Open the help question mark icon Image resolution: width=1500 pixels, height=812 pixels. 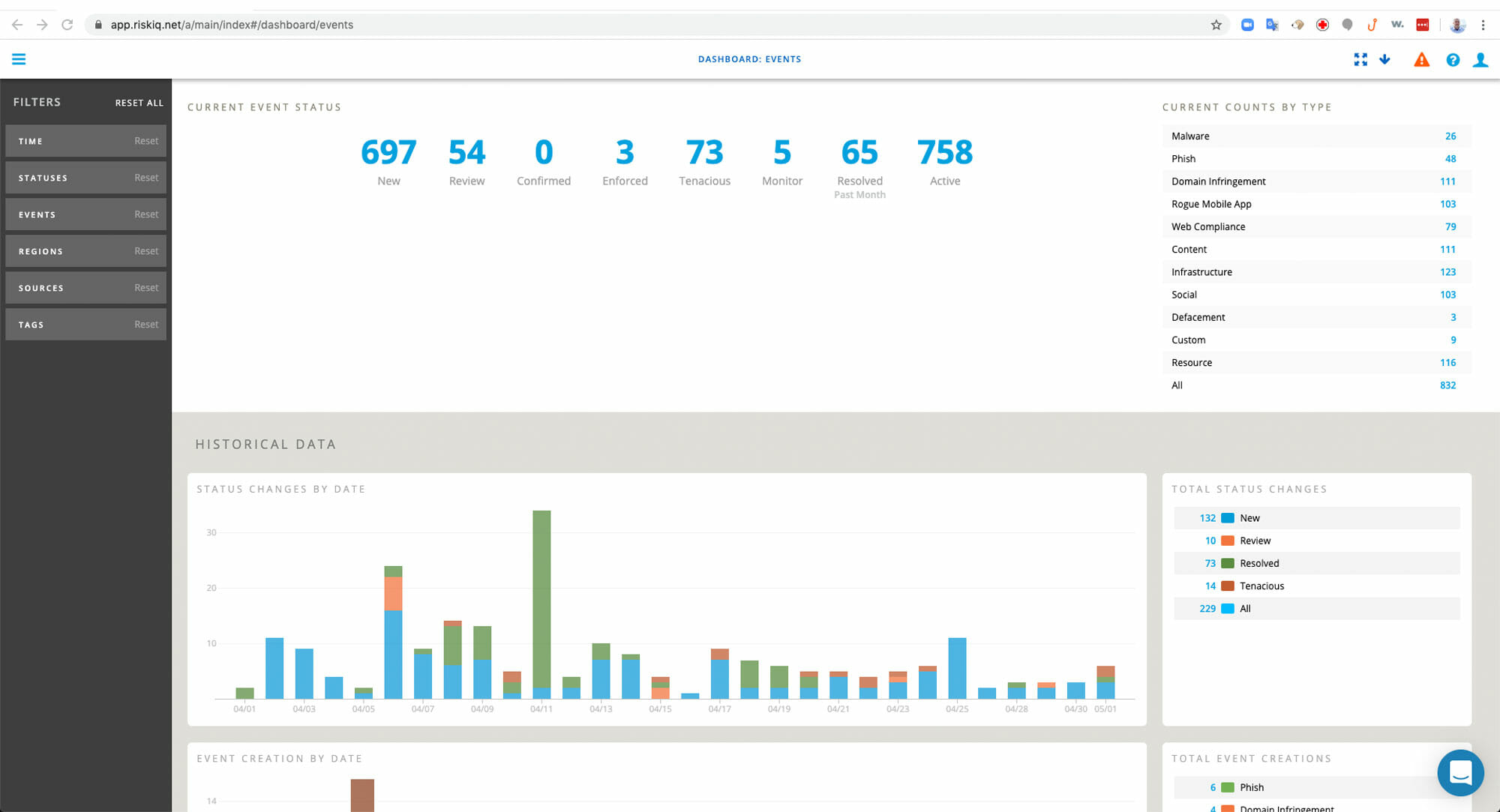(1453, 59)
